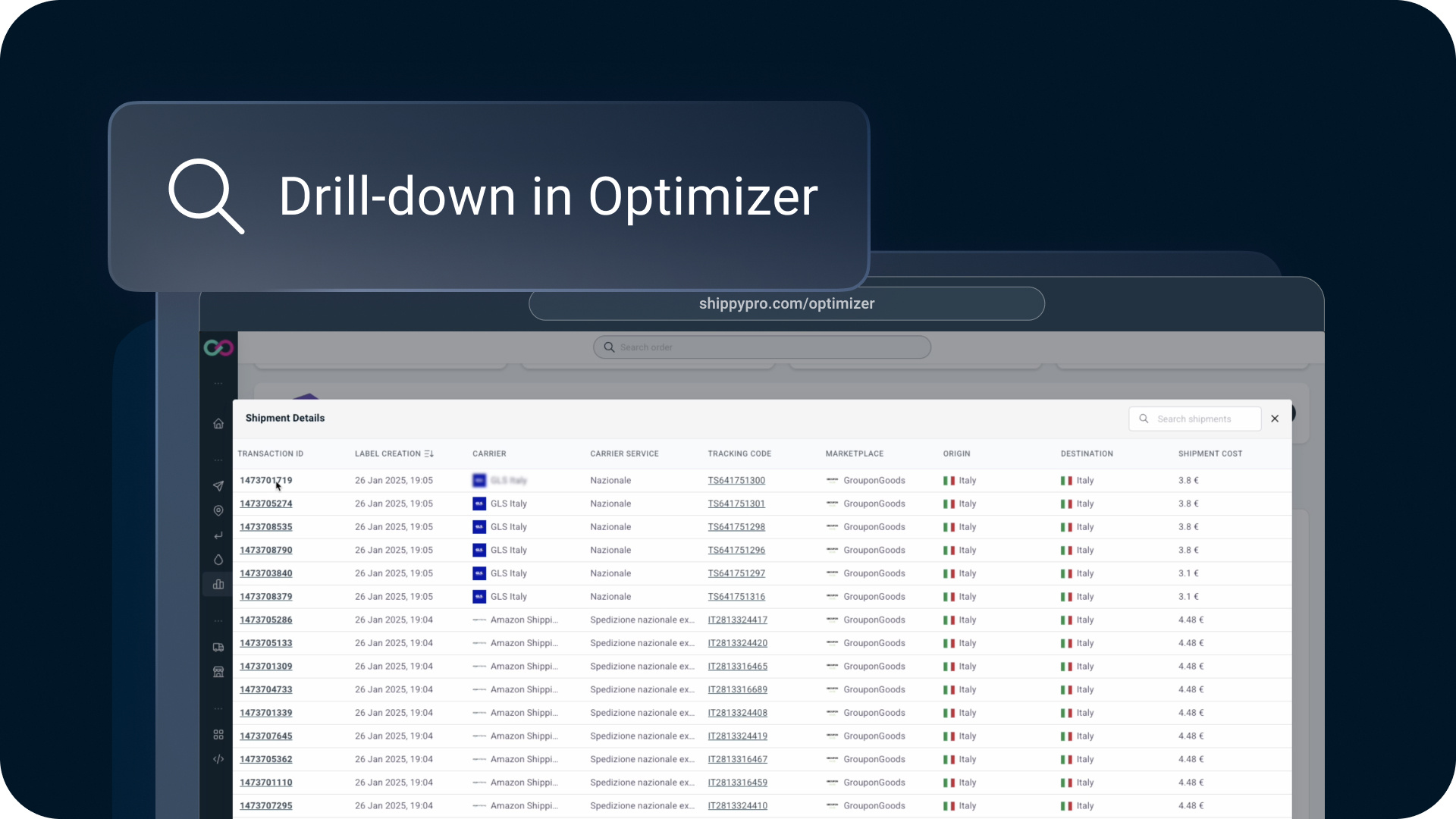Screen dimensions: 1456x819
Task: Close the Shipment Details panel
Action: point(1275,419)
